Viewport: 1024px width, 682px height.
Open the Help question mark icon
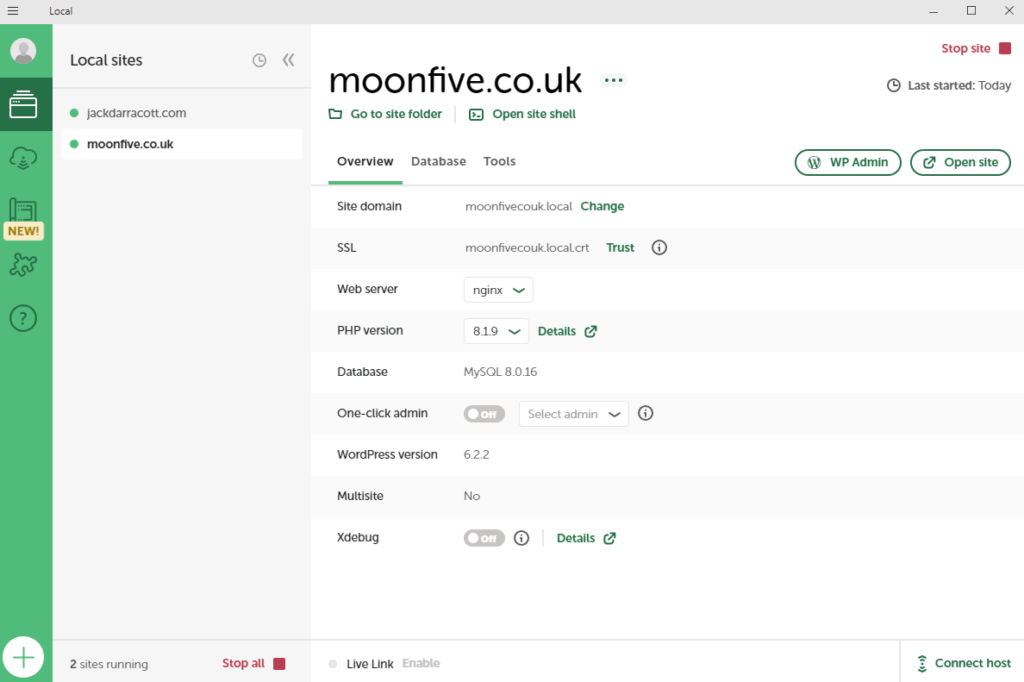(x=24, y=318)
